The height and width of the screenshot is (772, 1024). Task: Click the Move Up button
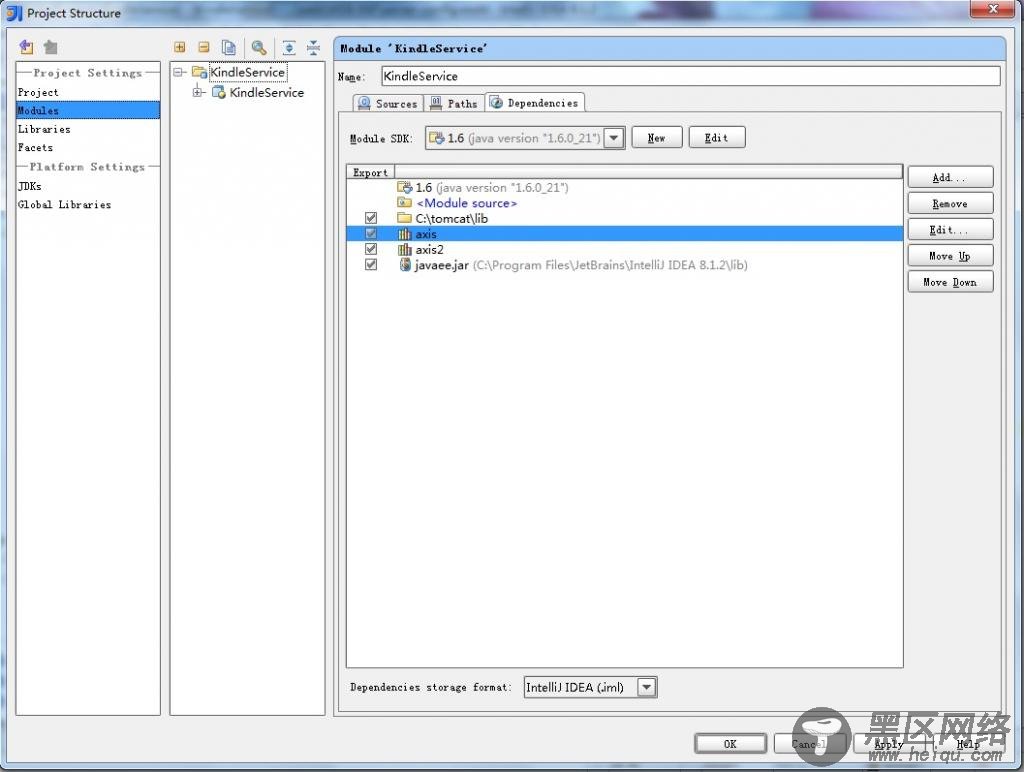[950, 256]
